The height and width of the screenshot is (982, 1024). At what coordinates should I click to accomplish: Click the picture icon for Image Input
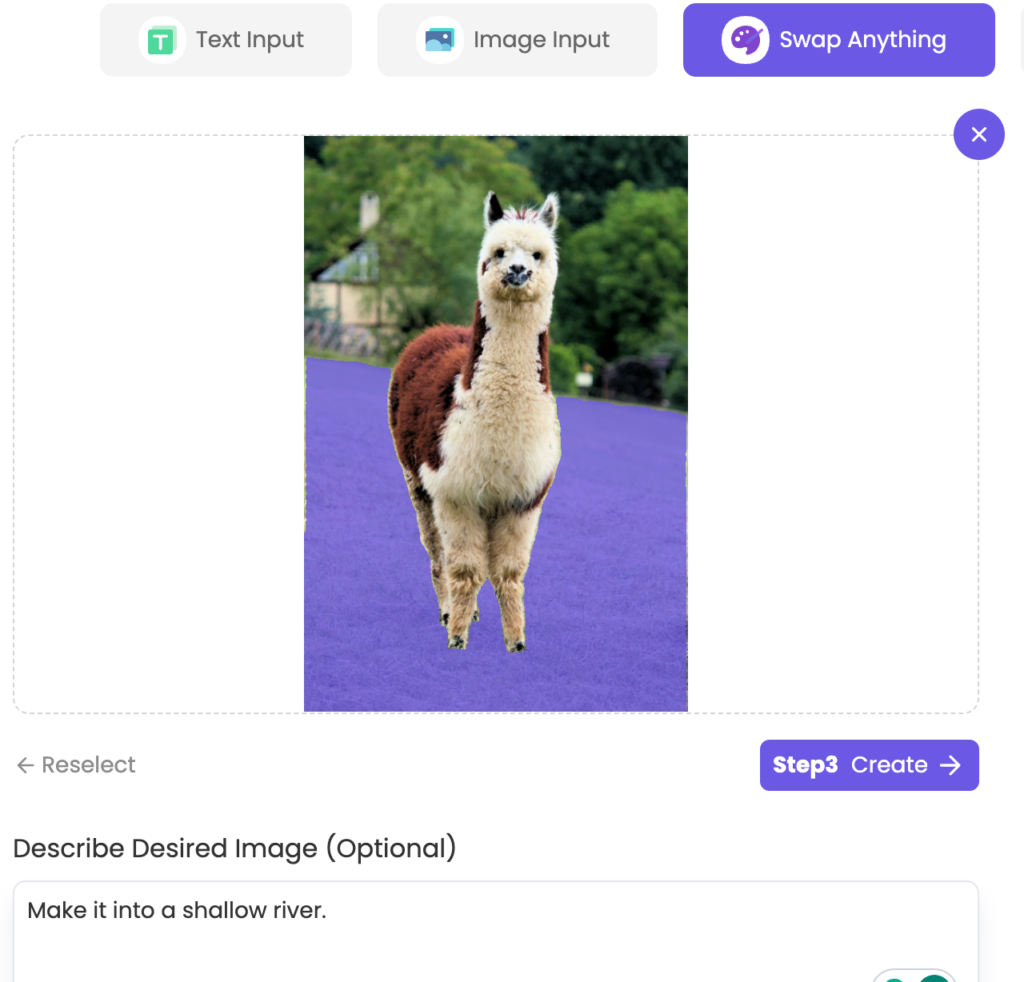click(440, 40)
